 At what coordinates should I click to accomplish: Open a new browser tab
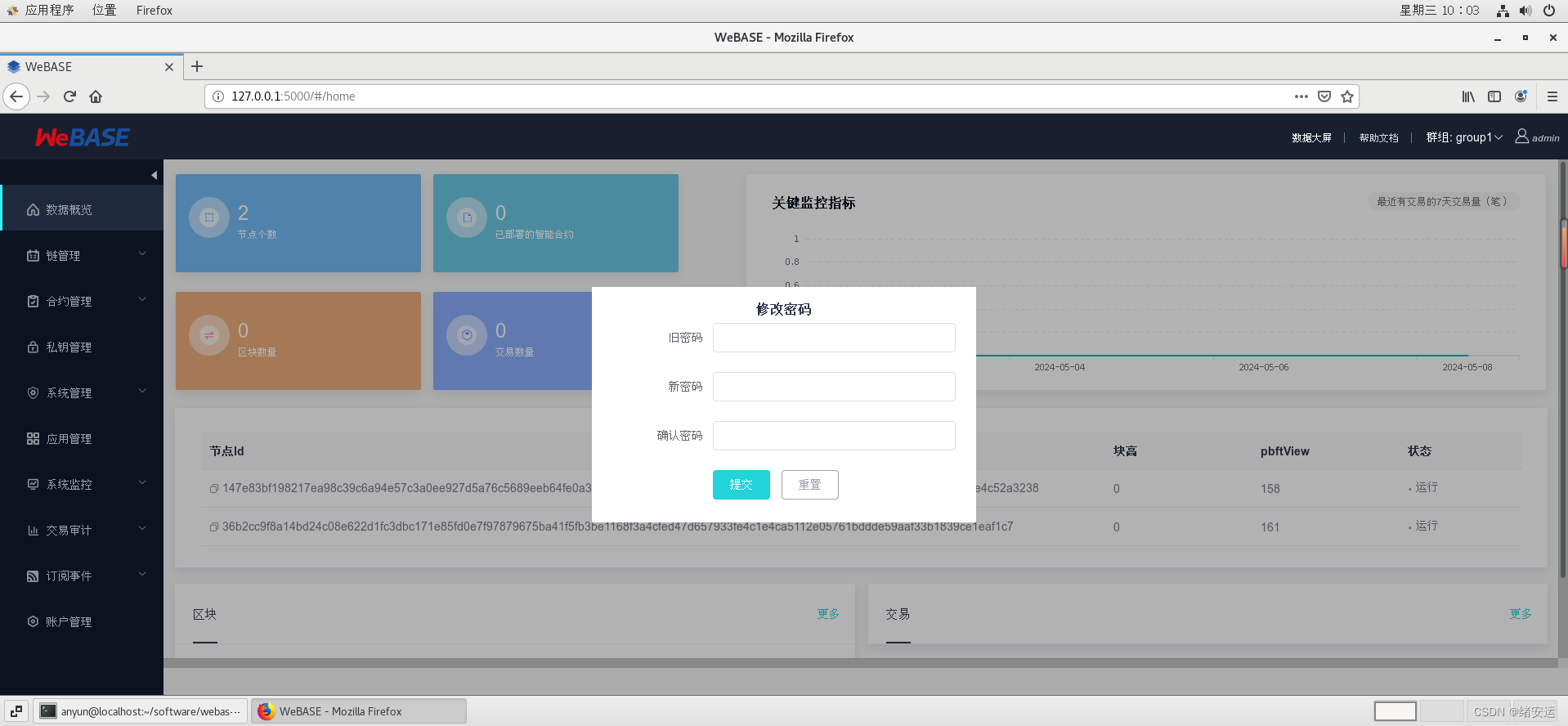[197, 67]
